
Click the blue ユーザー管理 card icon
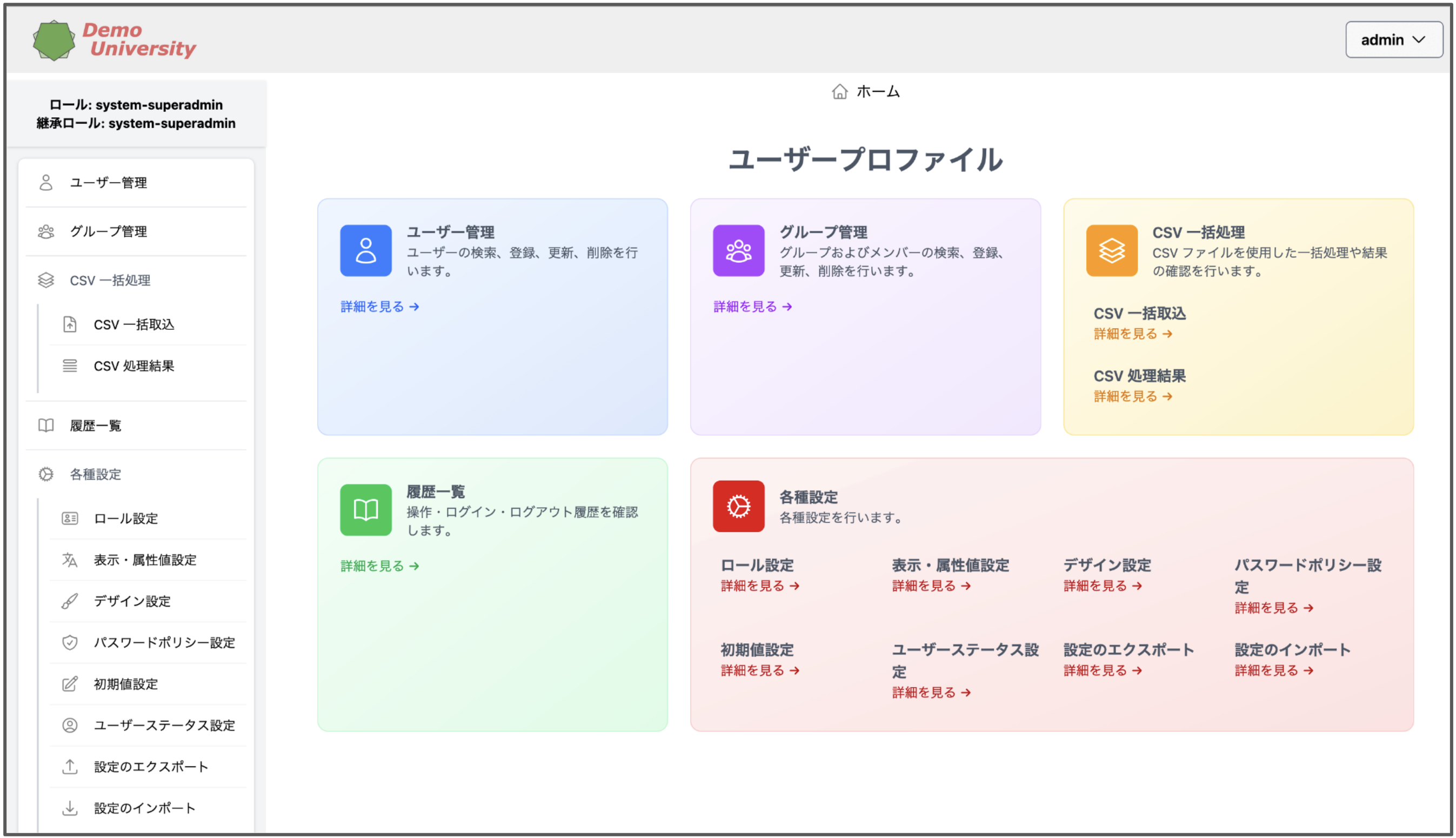(365, 250)
